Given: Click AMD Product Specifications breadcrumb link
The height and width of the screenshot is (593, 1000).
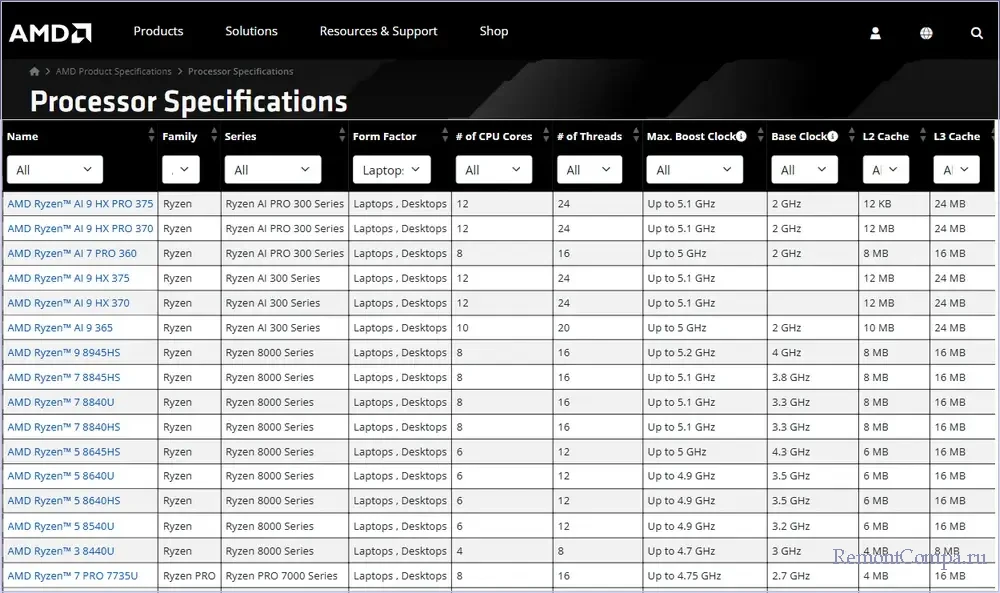Looking at the screenshot, I should [114, 72].
